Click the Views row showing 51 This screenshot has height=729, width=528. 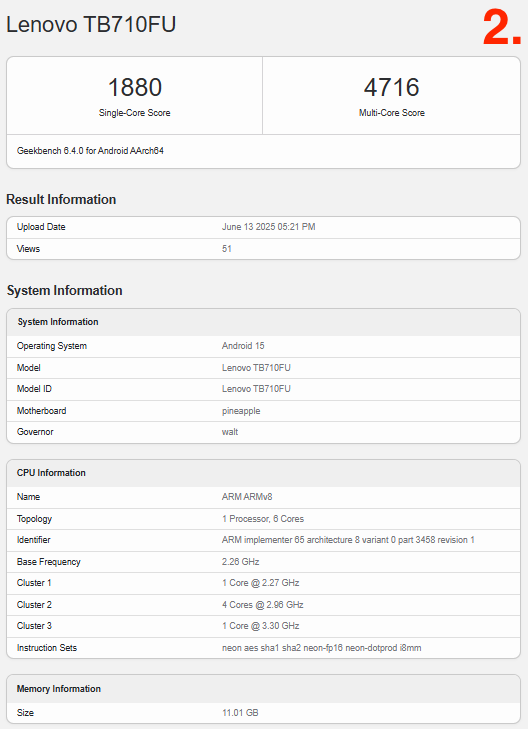264,249
